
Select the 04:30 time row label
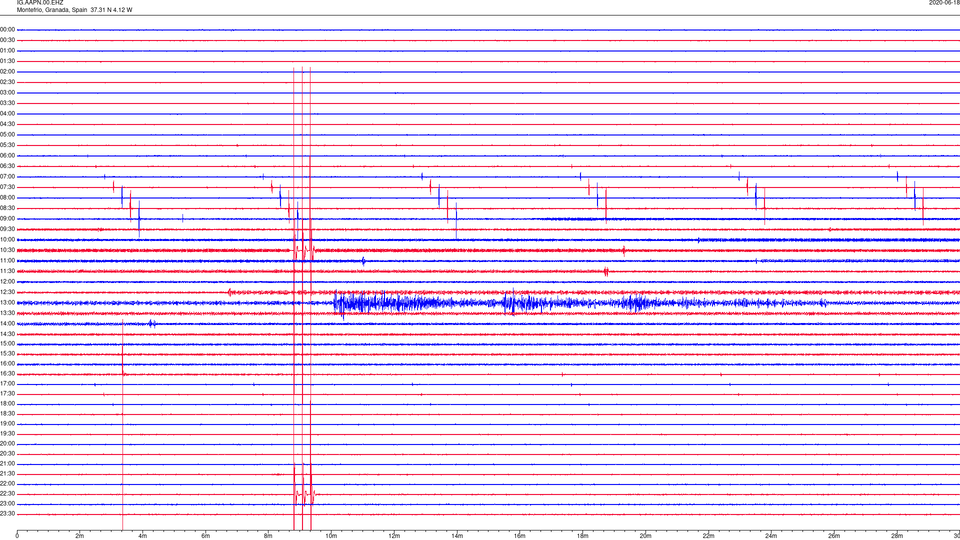[8, 124]
